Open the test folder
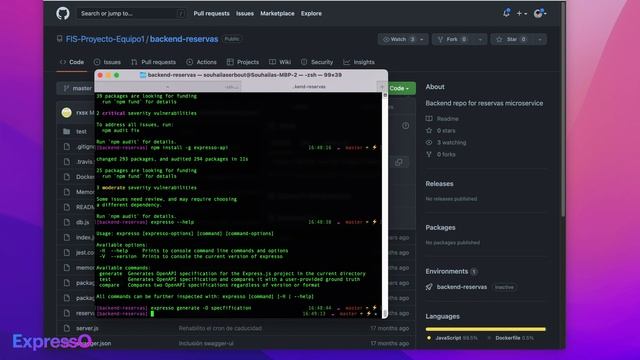This screenshot has height=360, width=640. tap(81, 131)
